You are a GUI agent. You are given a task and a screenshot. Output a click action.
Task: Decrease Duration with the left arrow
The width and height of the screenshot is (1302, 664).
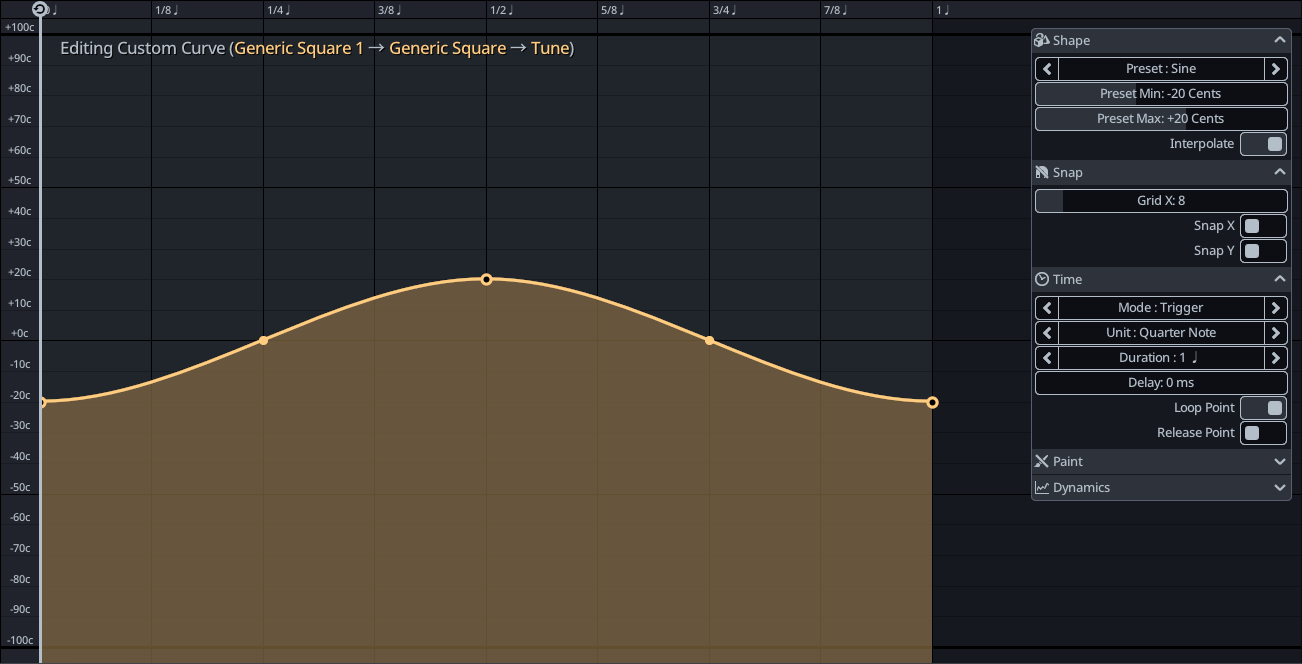[x=1047, y=358]
